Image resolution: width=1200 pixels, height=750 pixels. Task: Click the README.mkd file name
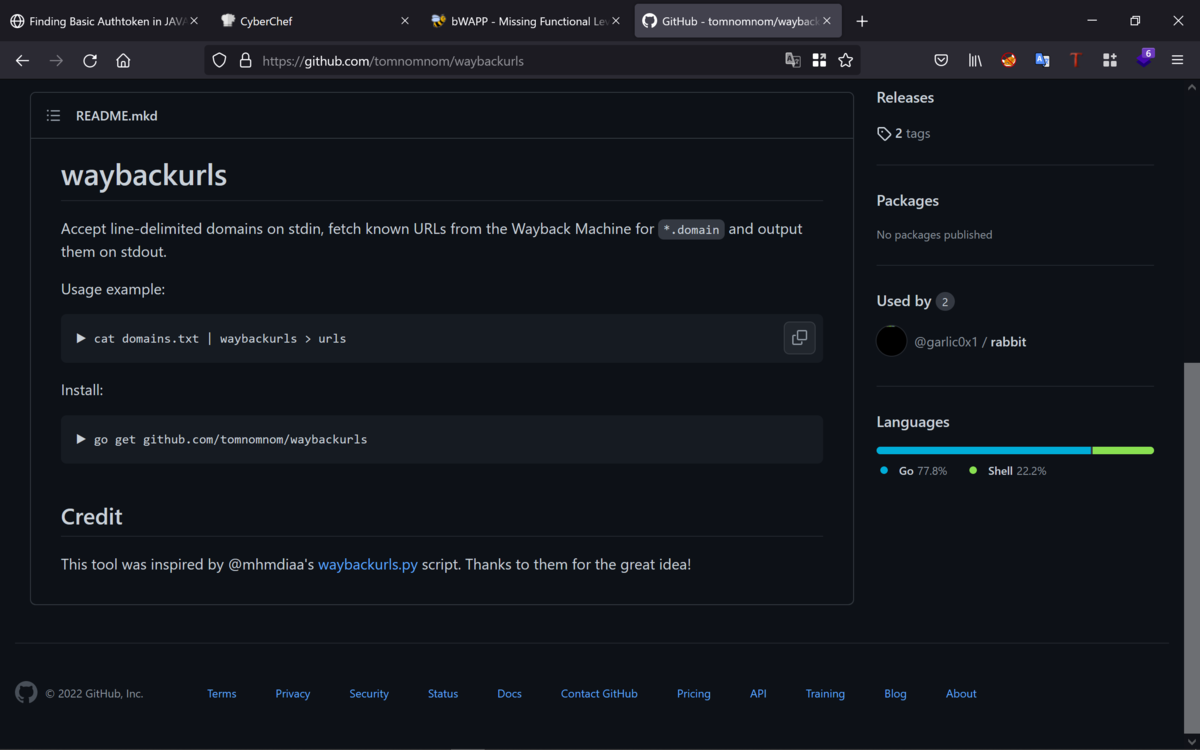click(117, 116)
